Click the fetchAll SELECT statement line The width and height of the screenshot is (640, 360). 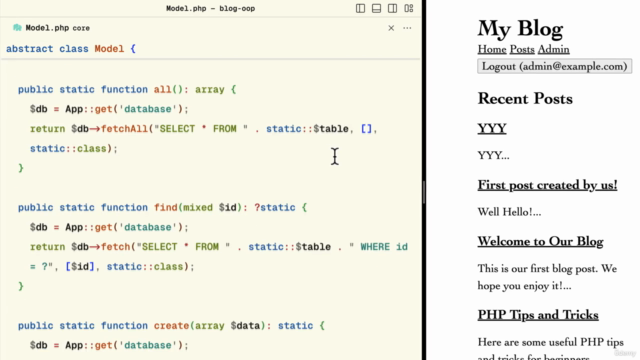pos(204,129)
